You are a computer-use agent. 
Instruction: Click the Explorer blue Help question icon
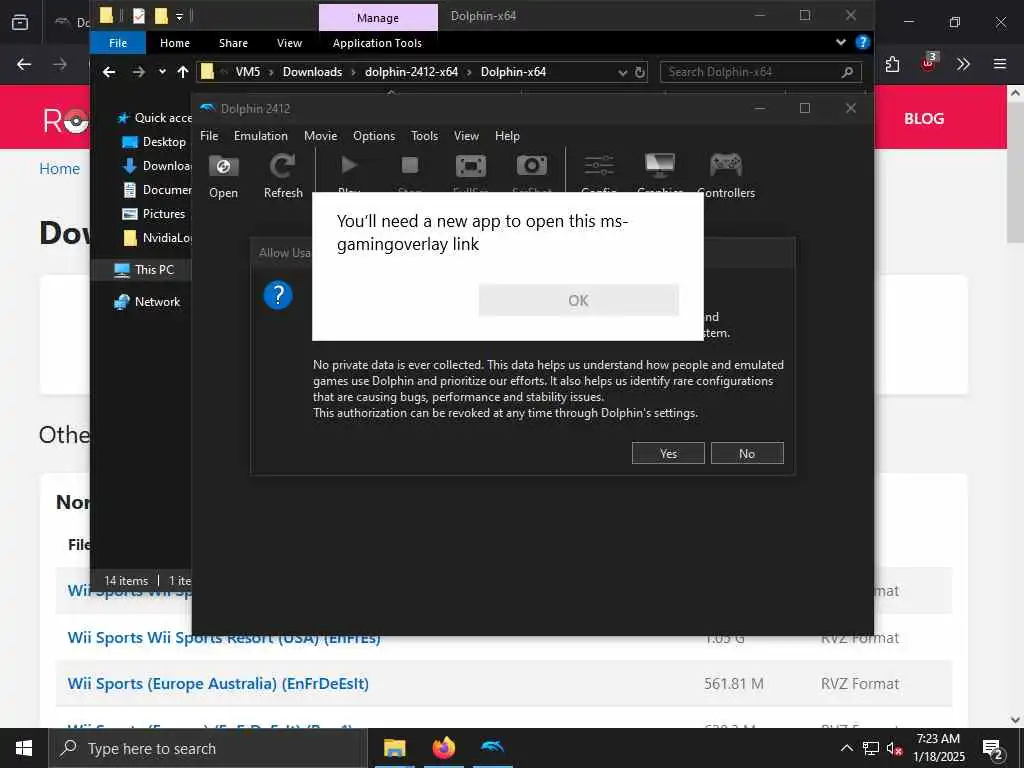click(863, 42)
